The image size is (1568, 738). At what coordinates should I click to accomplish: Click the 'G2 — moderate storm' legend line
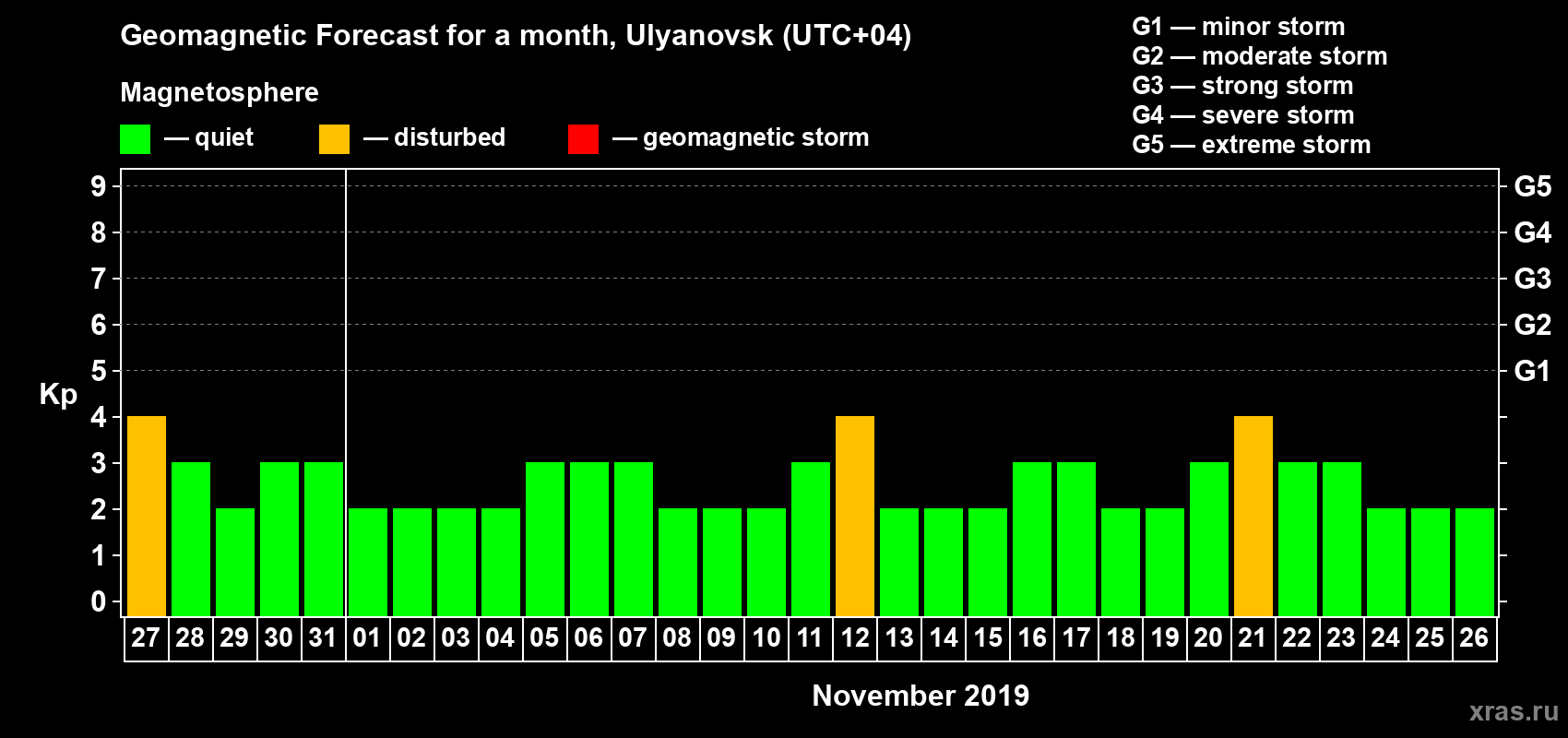point(1259,56)
